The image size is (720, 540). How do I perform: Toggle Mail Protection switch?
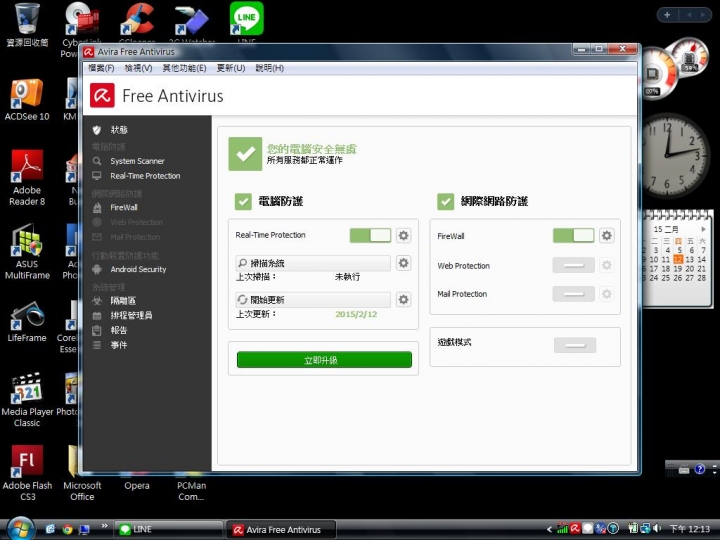click(574, 294)
